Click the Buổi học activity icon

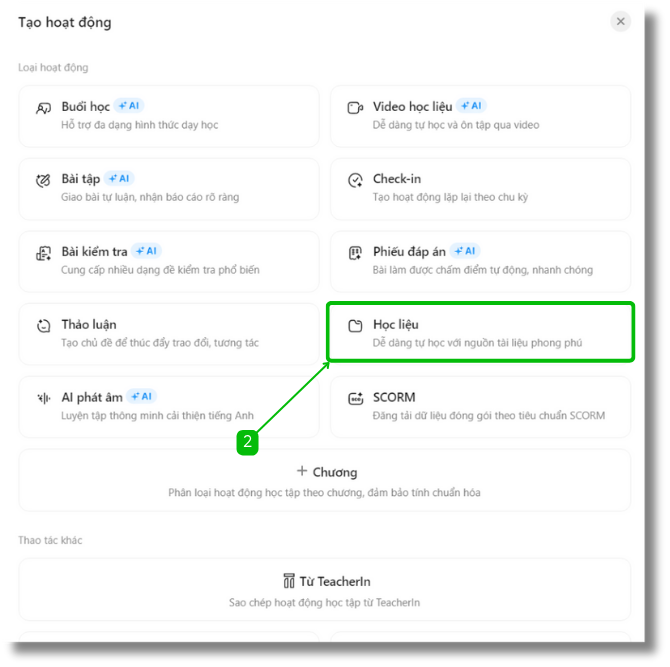43,108
